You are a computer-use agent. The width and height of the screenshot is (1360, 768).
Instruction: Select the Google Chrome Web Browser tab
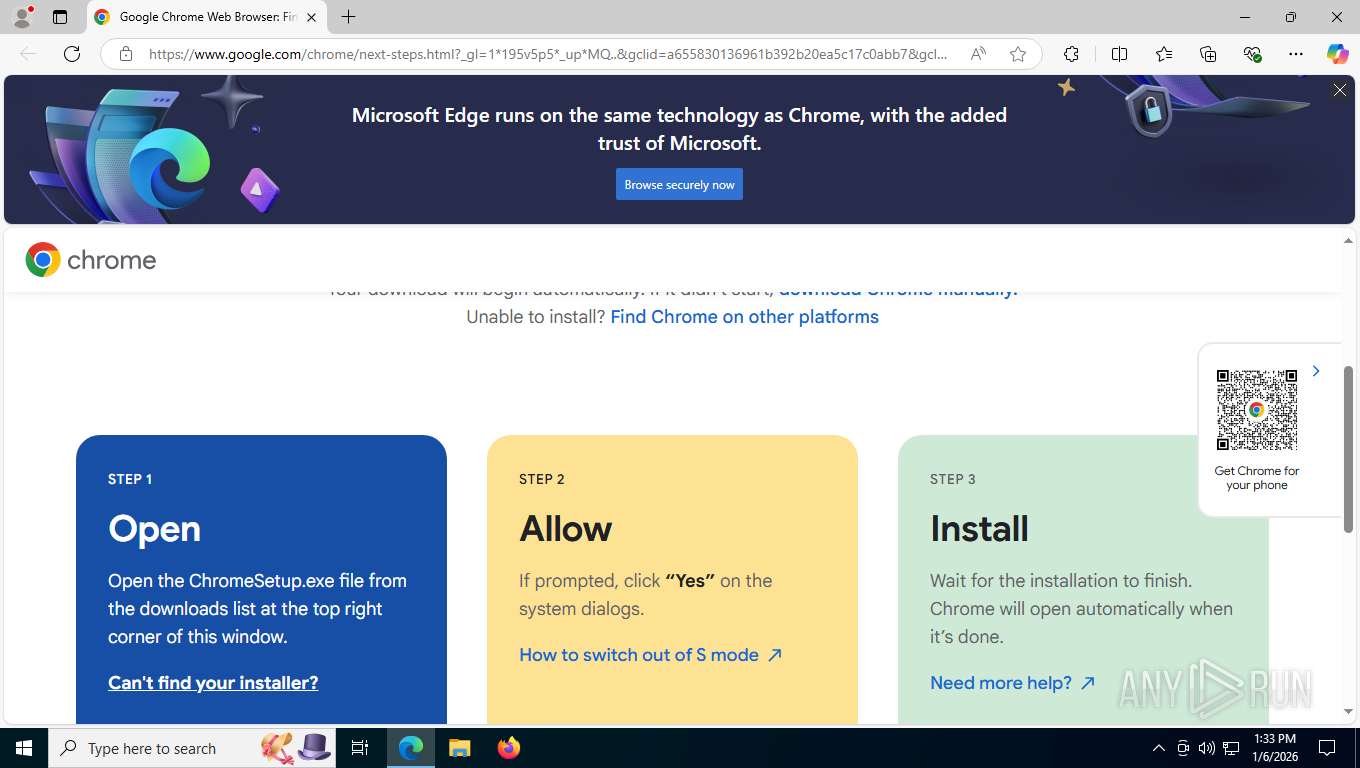point(208,17)
